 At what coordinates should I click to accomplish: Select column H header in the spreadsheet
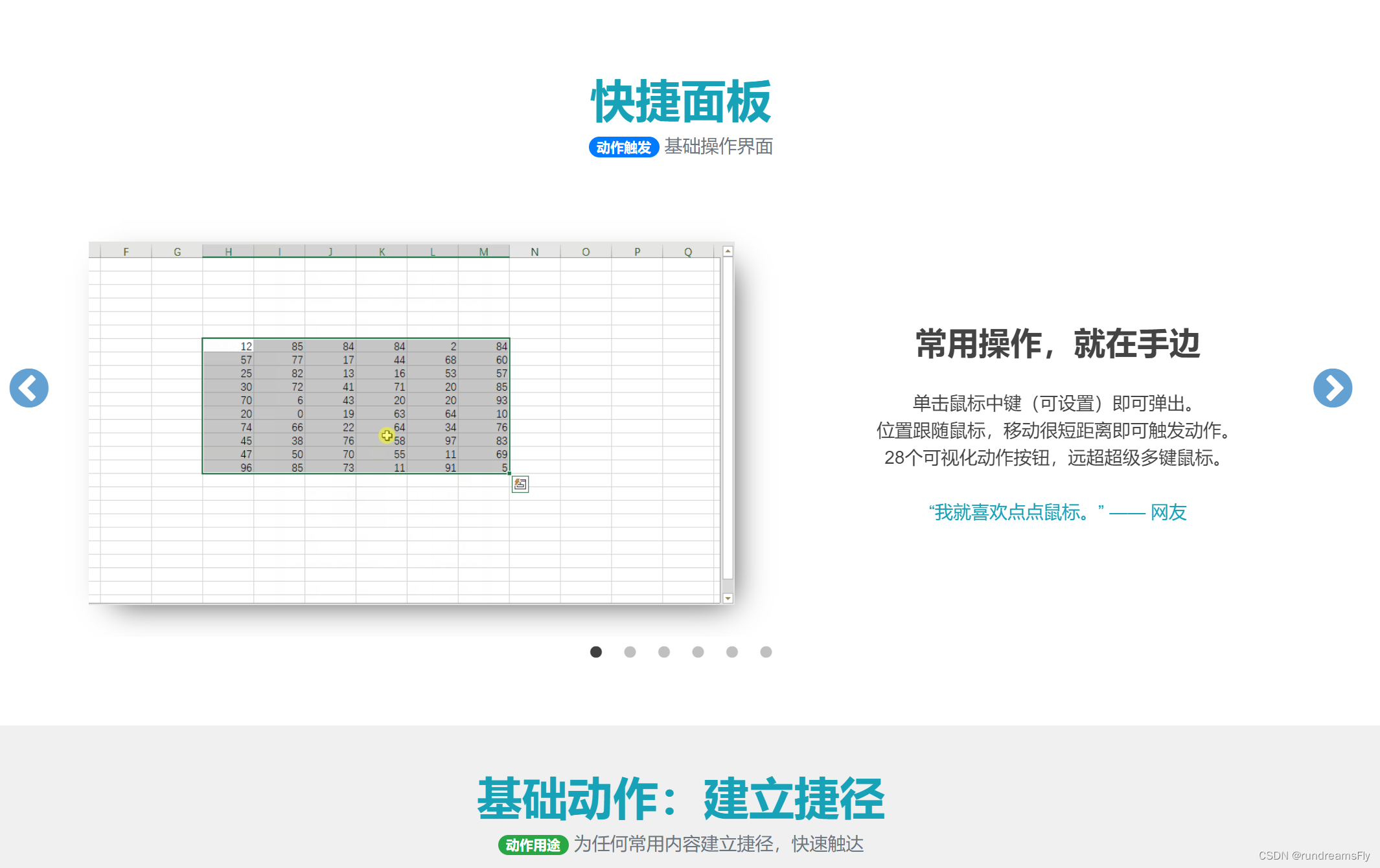pyautogui.click(x=228, y=251)
